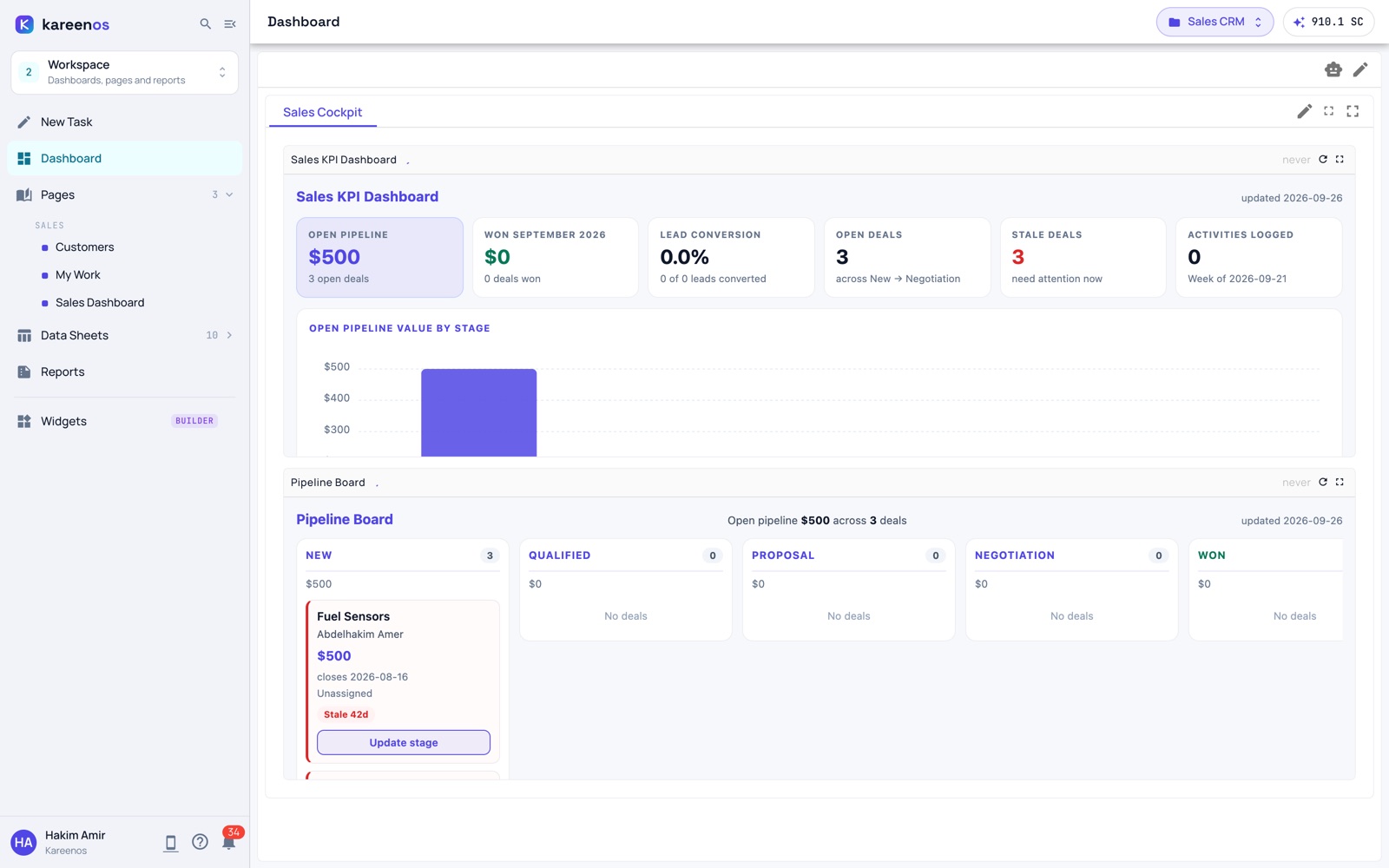Viewport: 1389px width, 868px height.
Task: Click the mobile device icon
Action: point(171,843)
